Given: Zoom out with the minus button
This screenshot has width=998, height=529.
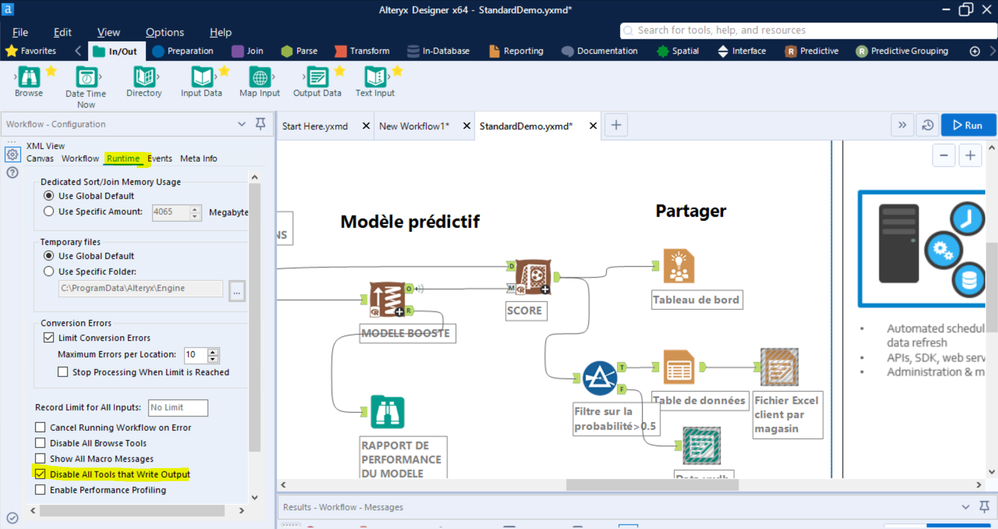Looking at the screenshot, I should click(x=944, y=155).
